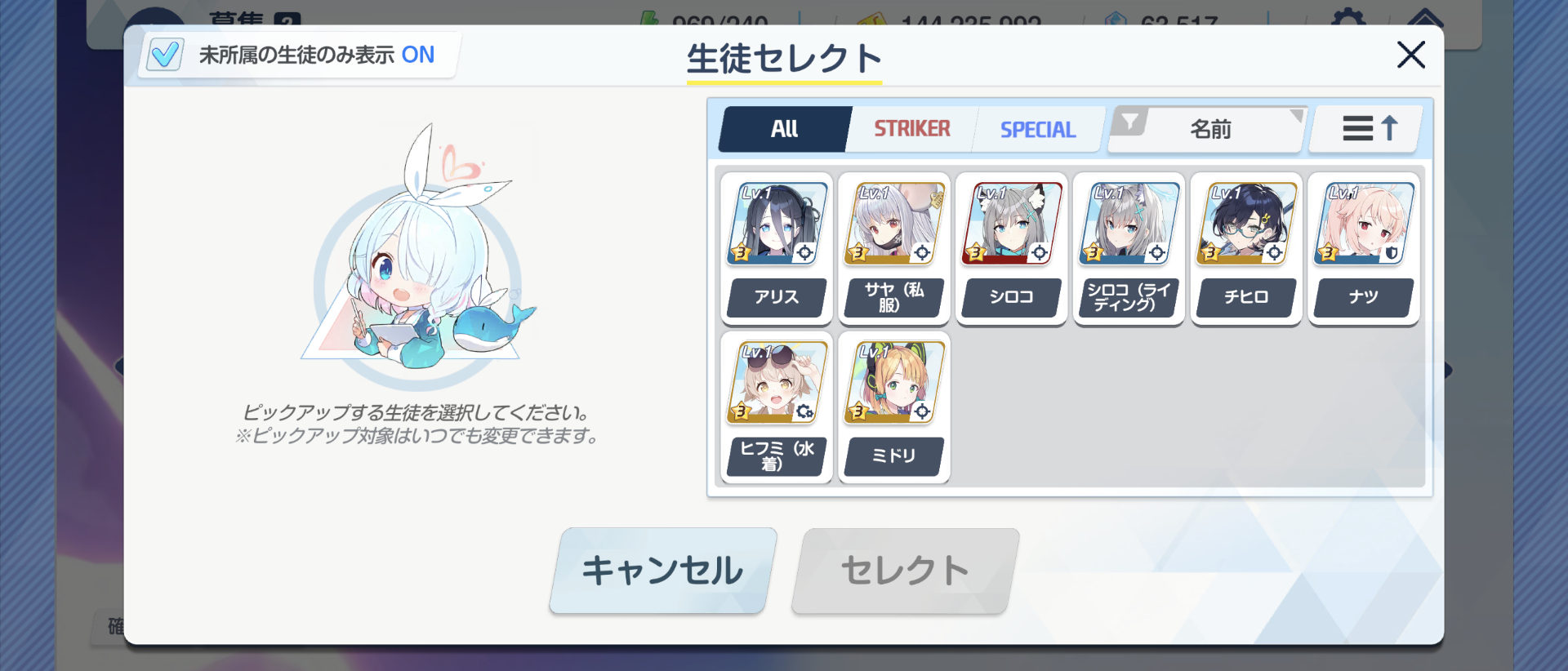Click the キャンセル button

pos(663,570)
